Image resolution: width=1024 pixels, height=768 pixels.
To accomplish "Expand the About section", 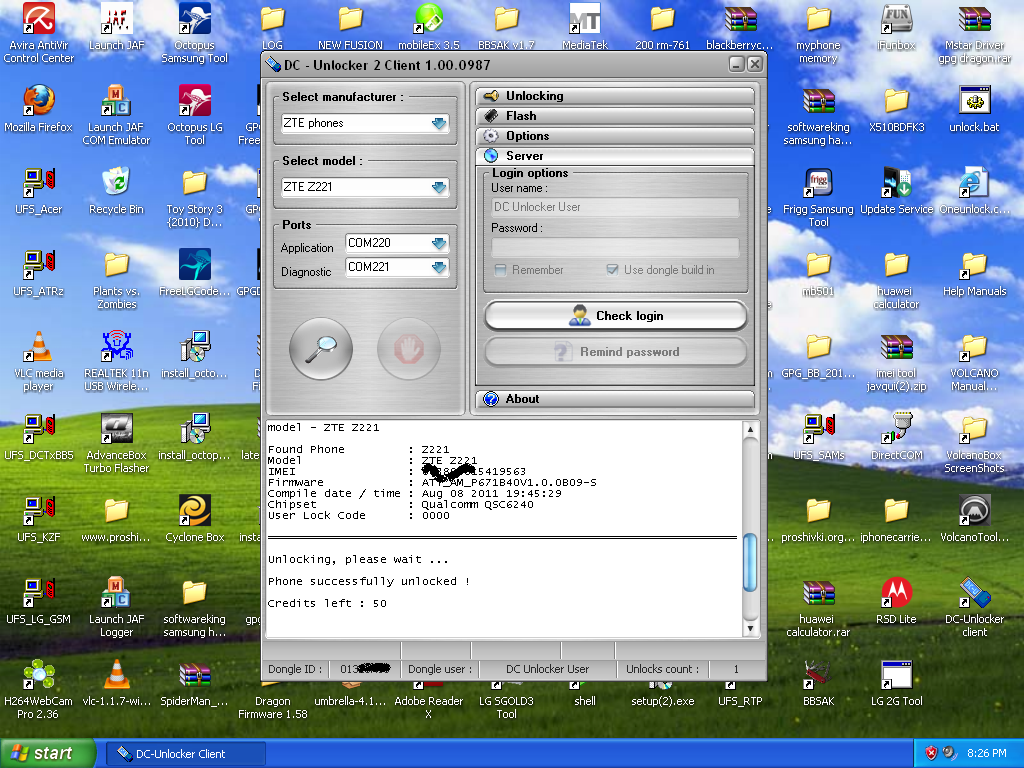I will coord(615,399).
